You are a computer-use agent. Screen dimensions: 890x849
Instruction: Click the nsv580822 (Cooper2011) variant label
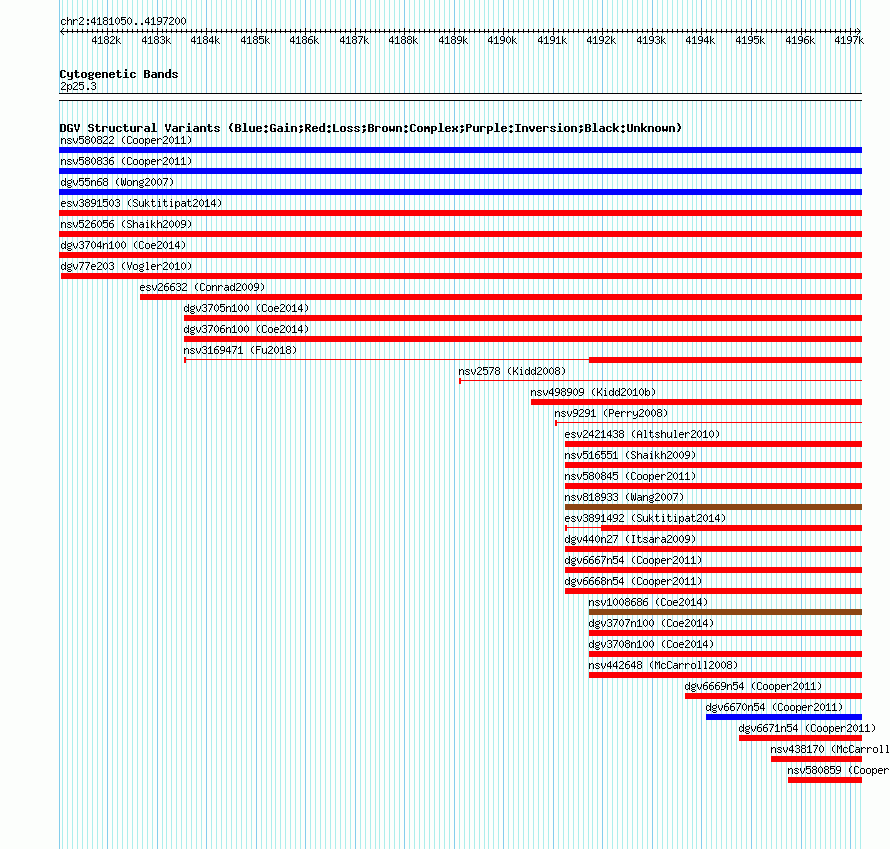click(126, 140)
